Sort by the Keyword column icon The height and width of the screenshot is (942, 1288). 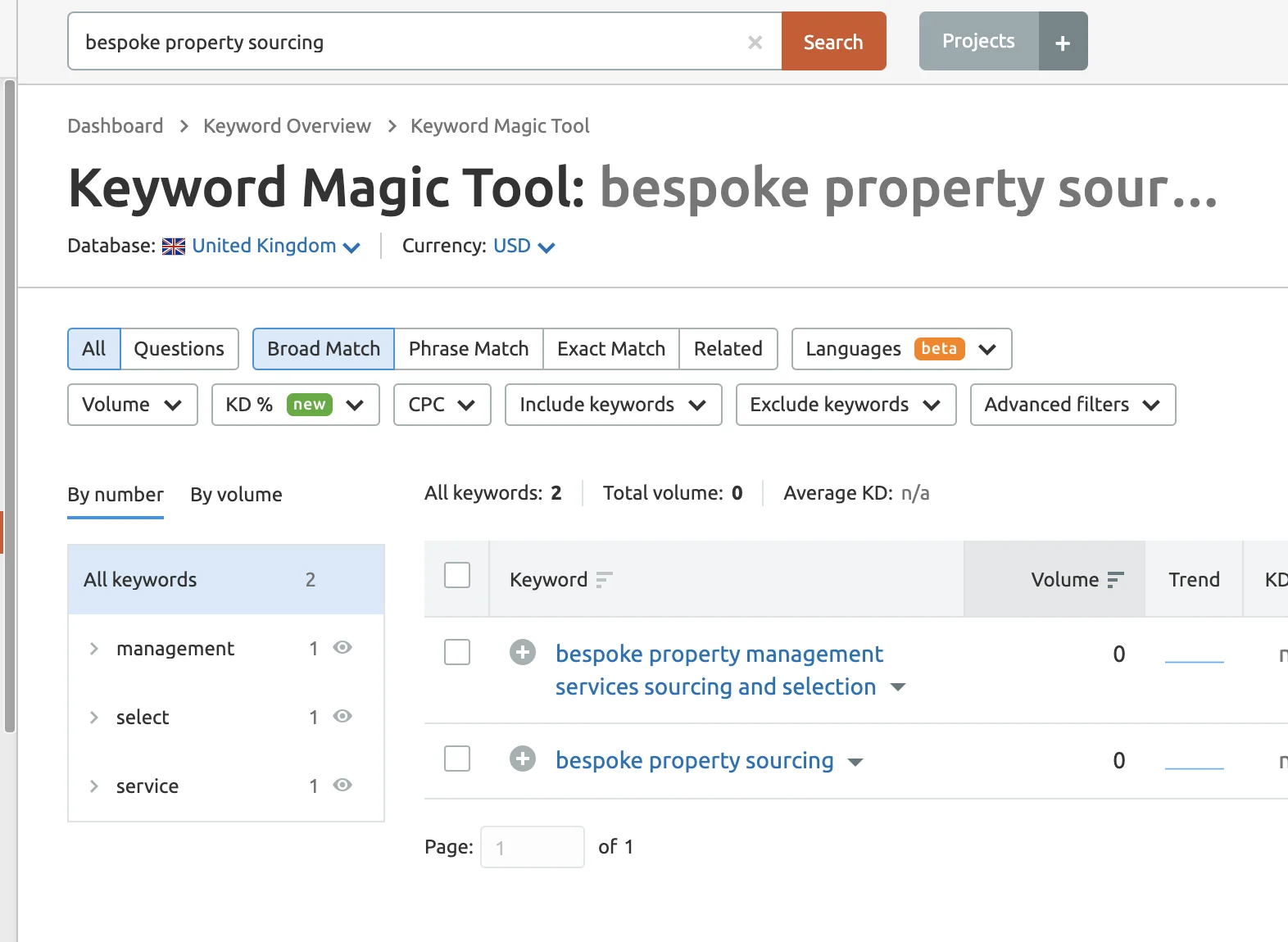point(604,580)
